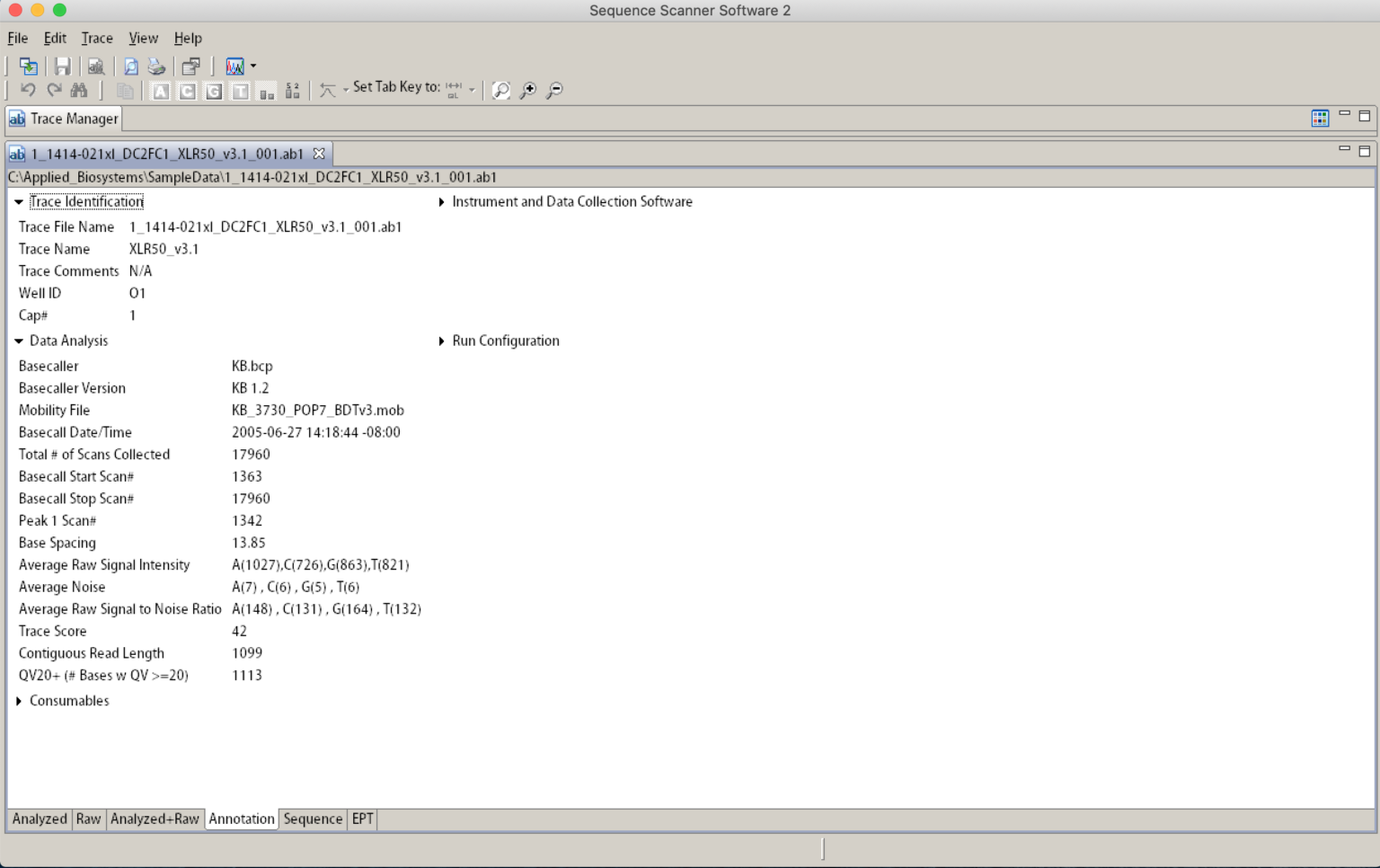Viewport: 1380px width, 868px height.
Task: Click the Redo arrow icon
Action: tap(54, 89)
